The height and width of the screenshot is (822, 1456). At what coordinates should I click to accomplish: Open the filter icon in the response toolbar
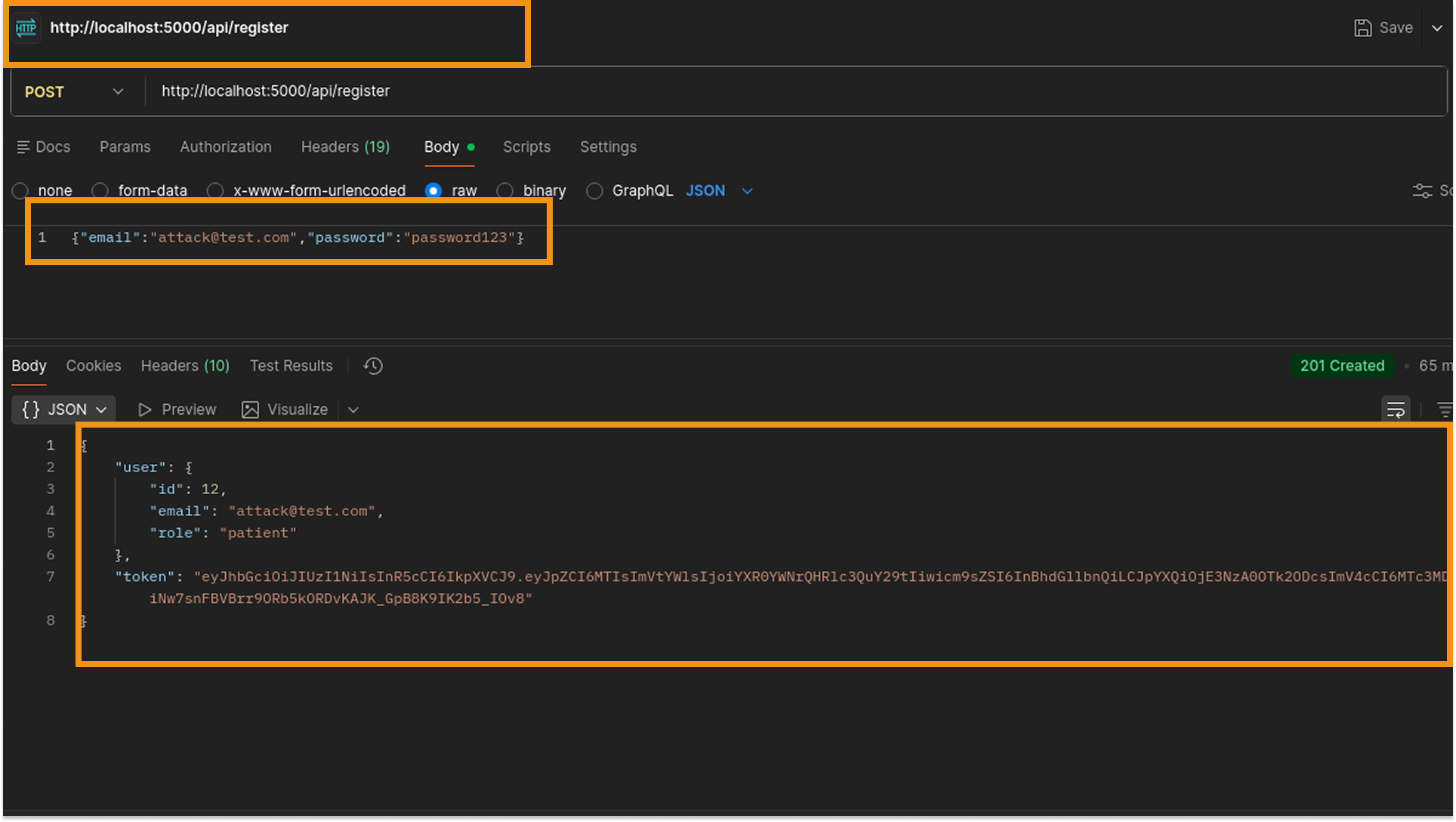point(1445,409)
